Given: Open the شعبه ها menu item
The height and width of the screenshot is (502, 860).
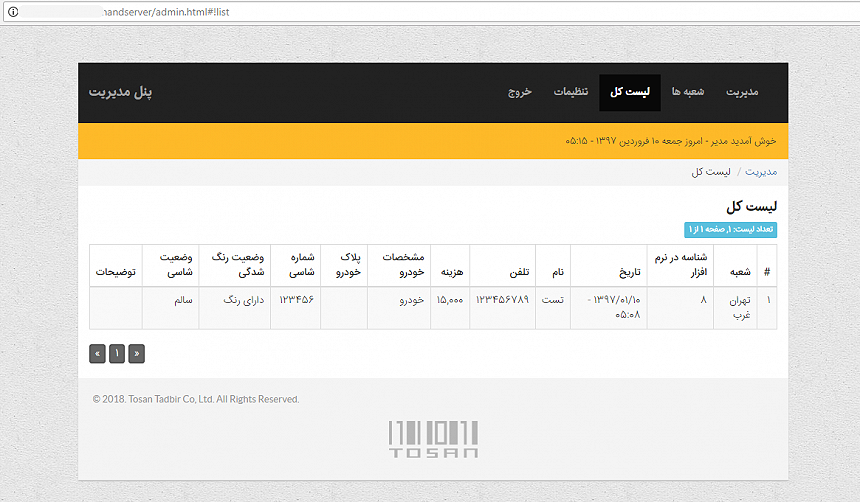Looking at the screenshot, I should click(x=688, y=92).
